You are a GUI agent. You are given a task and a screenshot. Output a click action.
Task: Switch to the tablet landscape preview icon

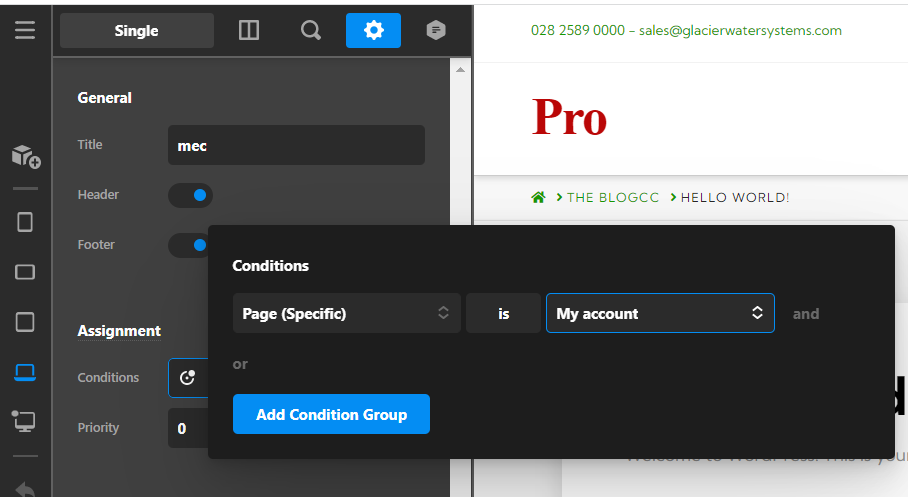pyautogui.click(x=25, y=272)
